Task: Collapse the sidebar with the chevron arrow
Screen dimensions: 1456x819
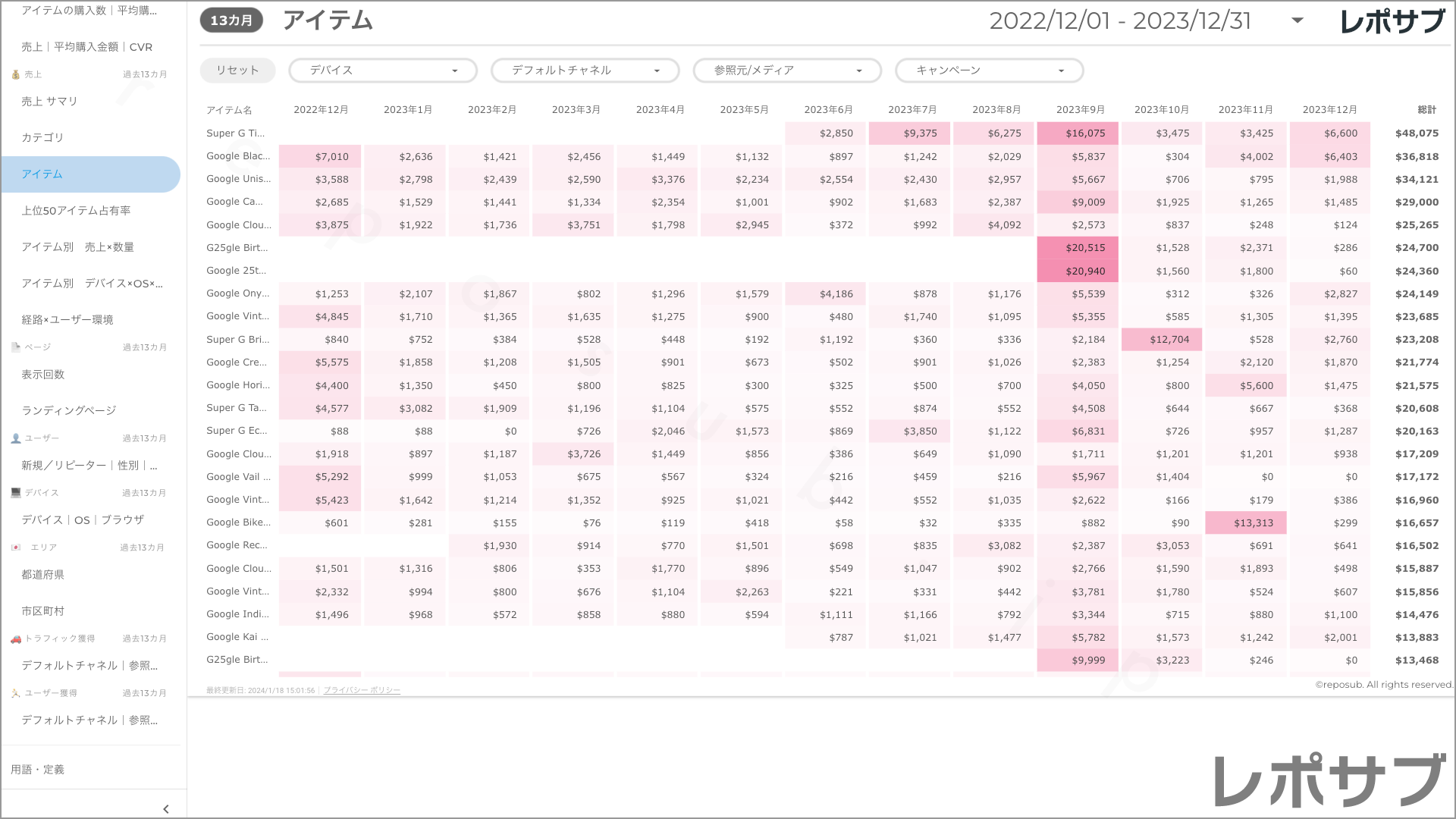Action: point(166,809)
